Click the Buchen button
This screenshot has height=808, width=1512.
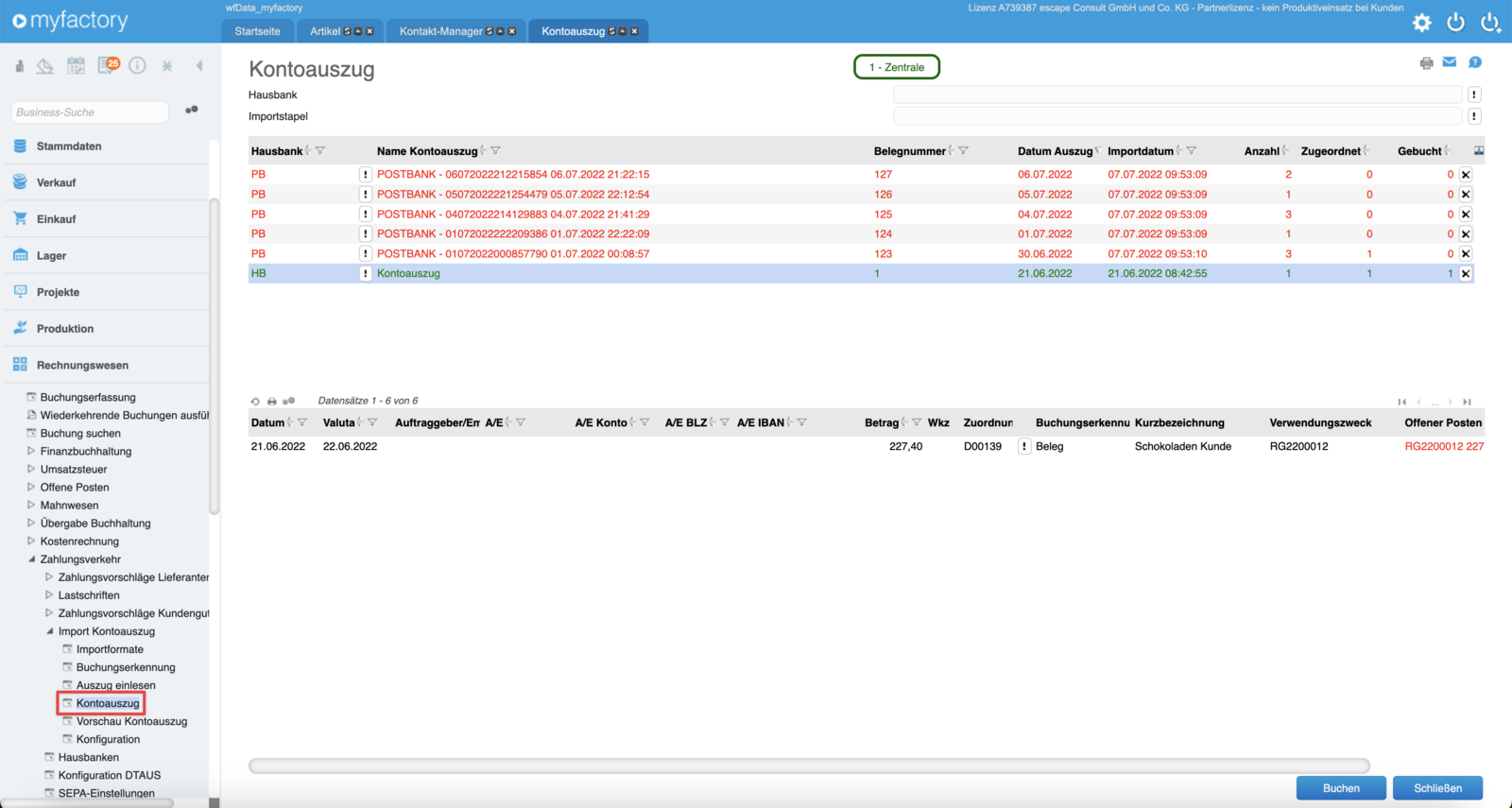pyautogui.click(x=1340, y=788)
